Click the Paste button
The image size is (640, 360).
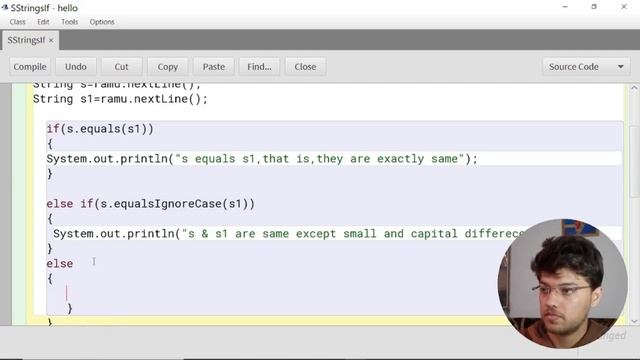coord(214,67)
